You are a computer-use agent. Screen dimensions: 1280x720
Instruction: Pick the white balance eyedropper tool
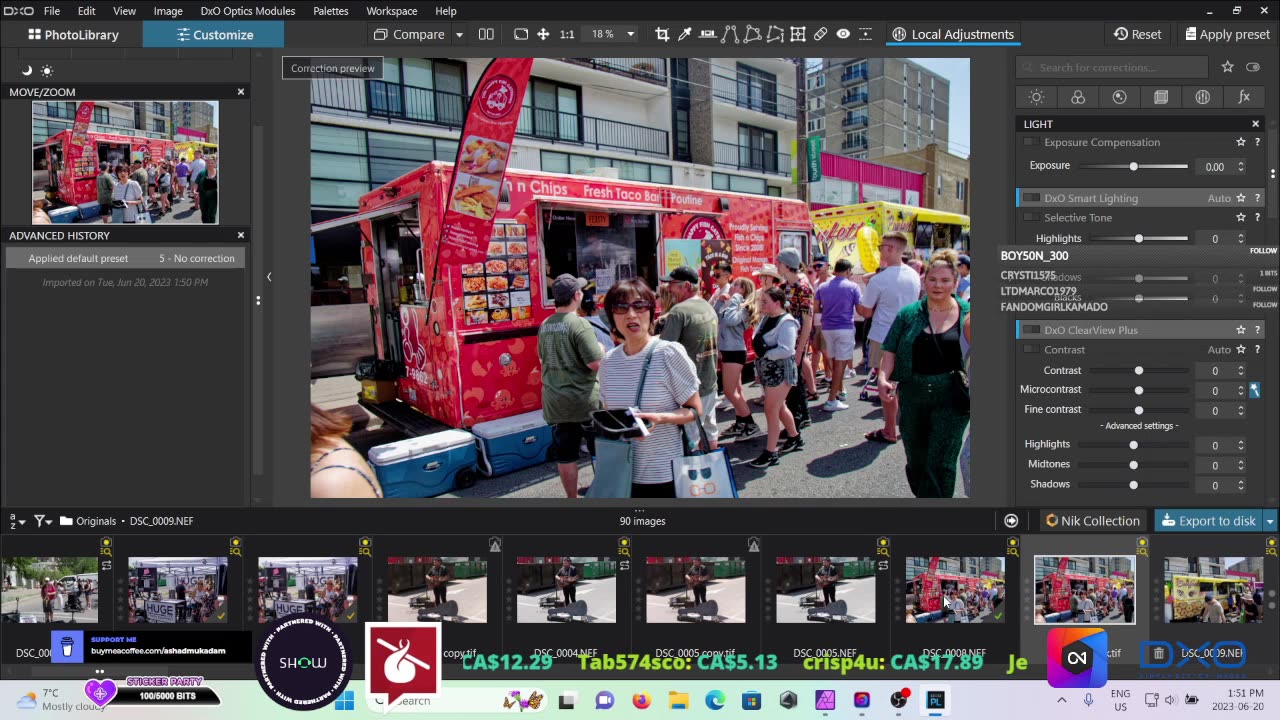tap(685, 34)
